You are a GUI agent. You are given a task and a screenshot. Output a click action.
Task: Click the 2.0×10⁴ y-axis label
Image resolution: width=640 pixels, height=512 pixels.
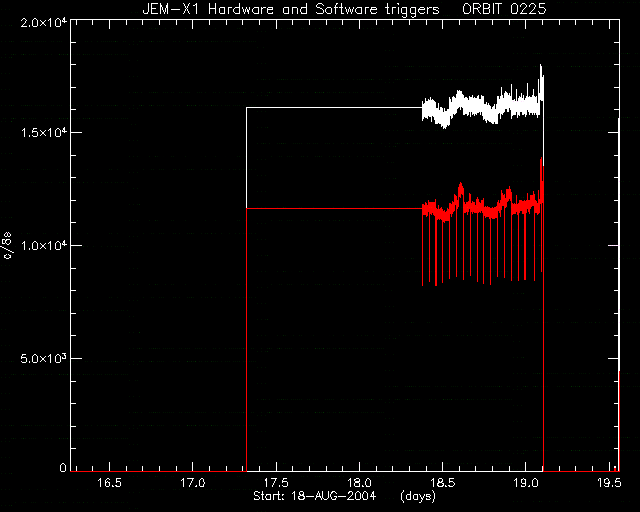tap(44, 22)
